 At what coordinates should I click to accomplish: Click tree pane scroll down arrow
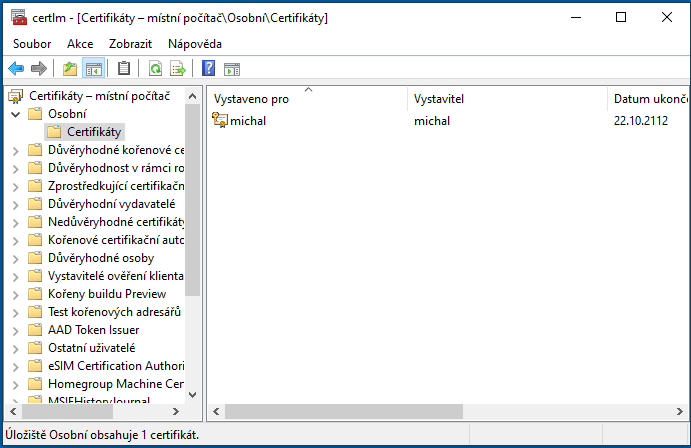[193, 395]
